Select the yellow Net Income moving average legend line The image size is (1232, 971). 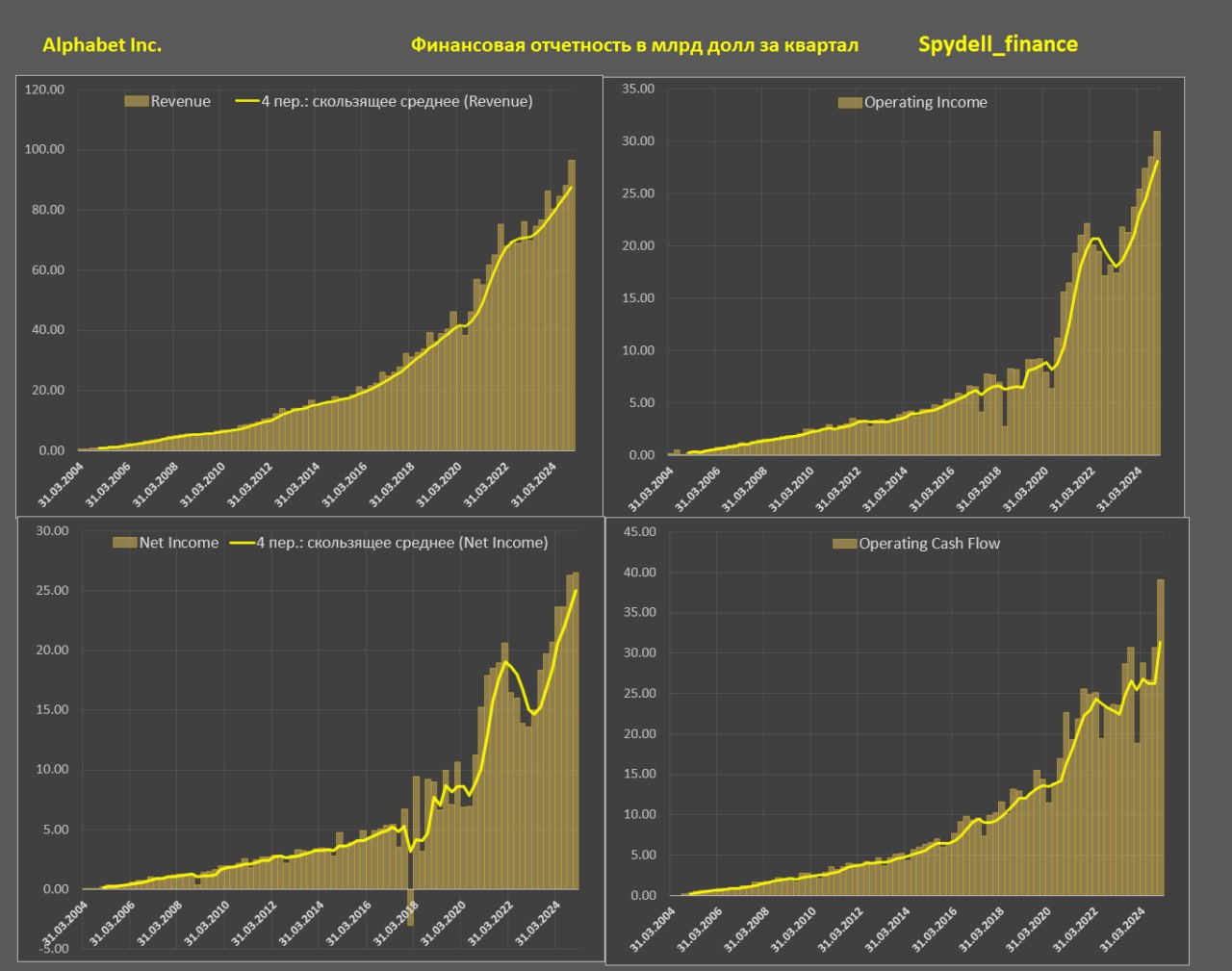pos(242,543)
